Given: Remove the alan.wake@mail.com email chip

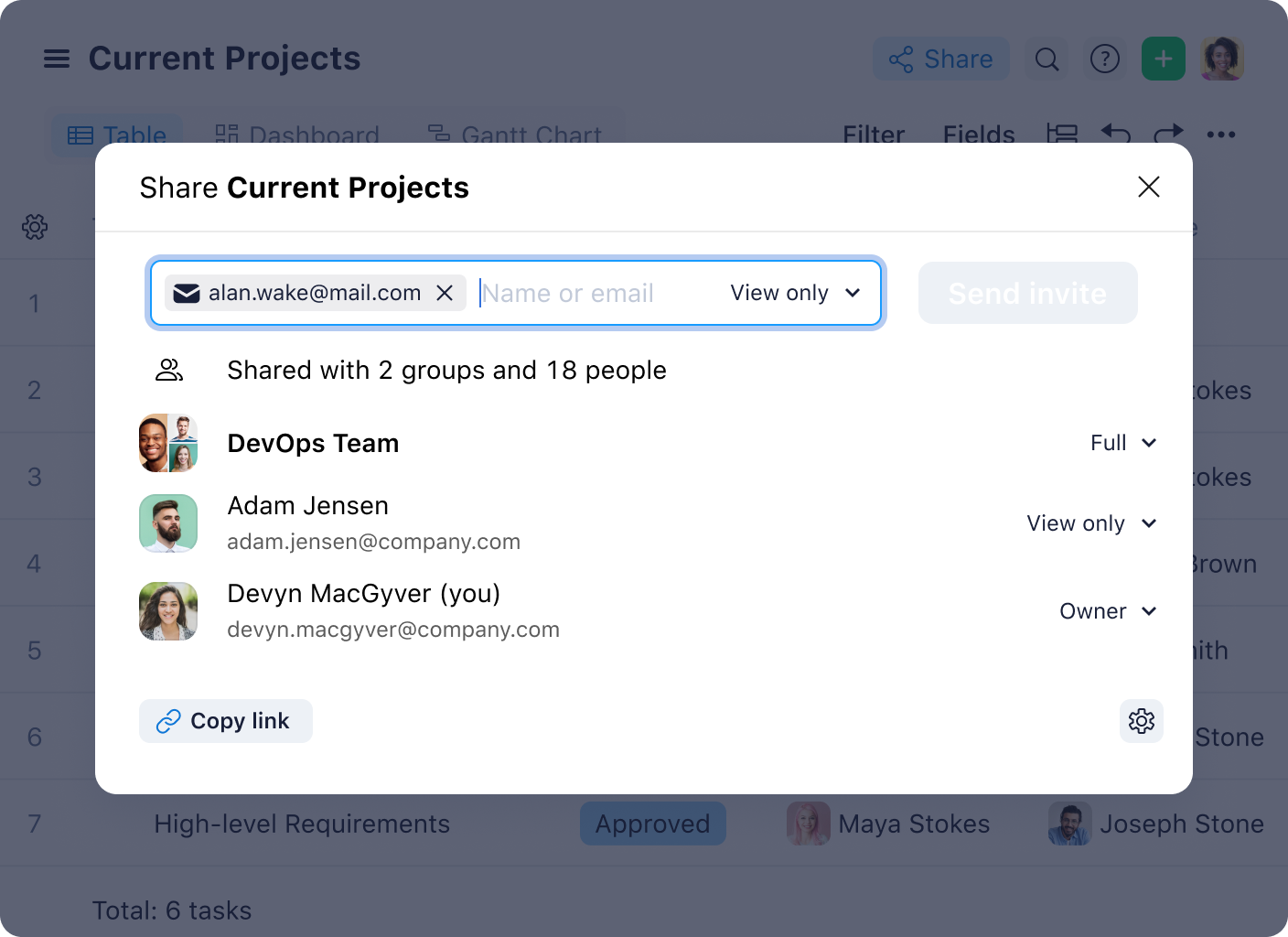Looking at the screenshot, I should [x=445, y=293].
